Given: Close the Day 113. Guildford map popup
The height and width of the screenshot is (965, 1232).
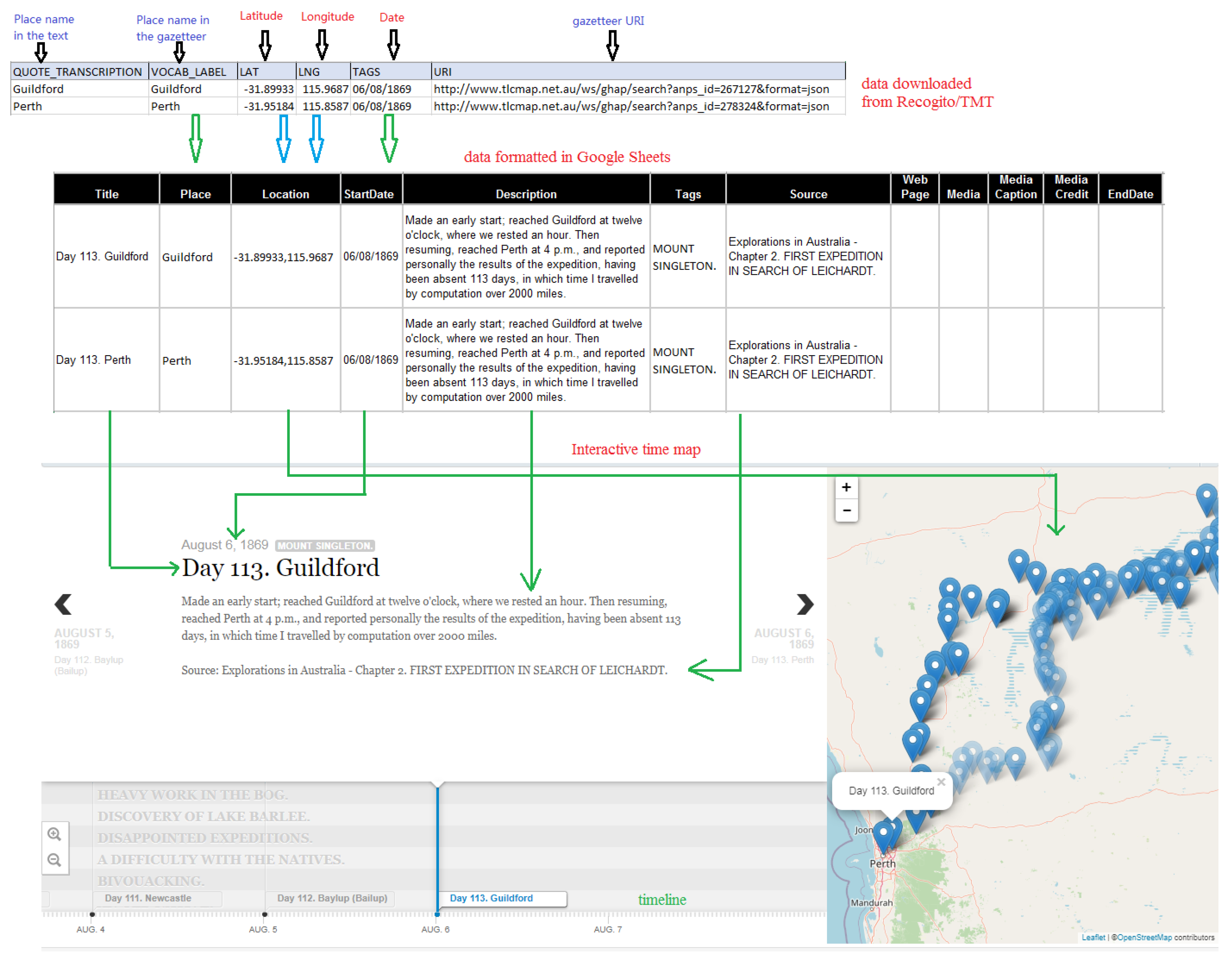Looking at the screenshot, I should click(940, 782).
